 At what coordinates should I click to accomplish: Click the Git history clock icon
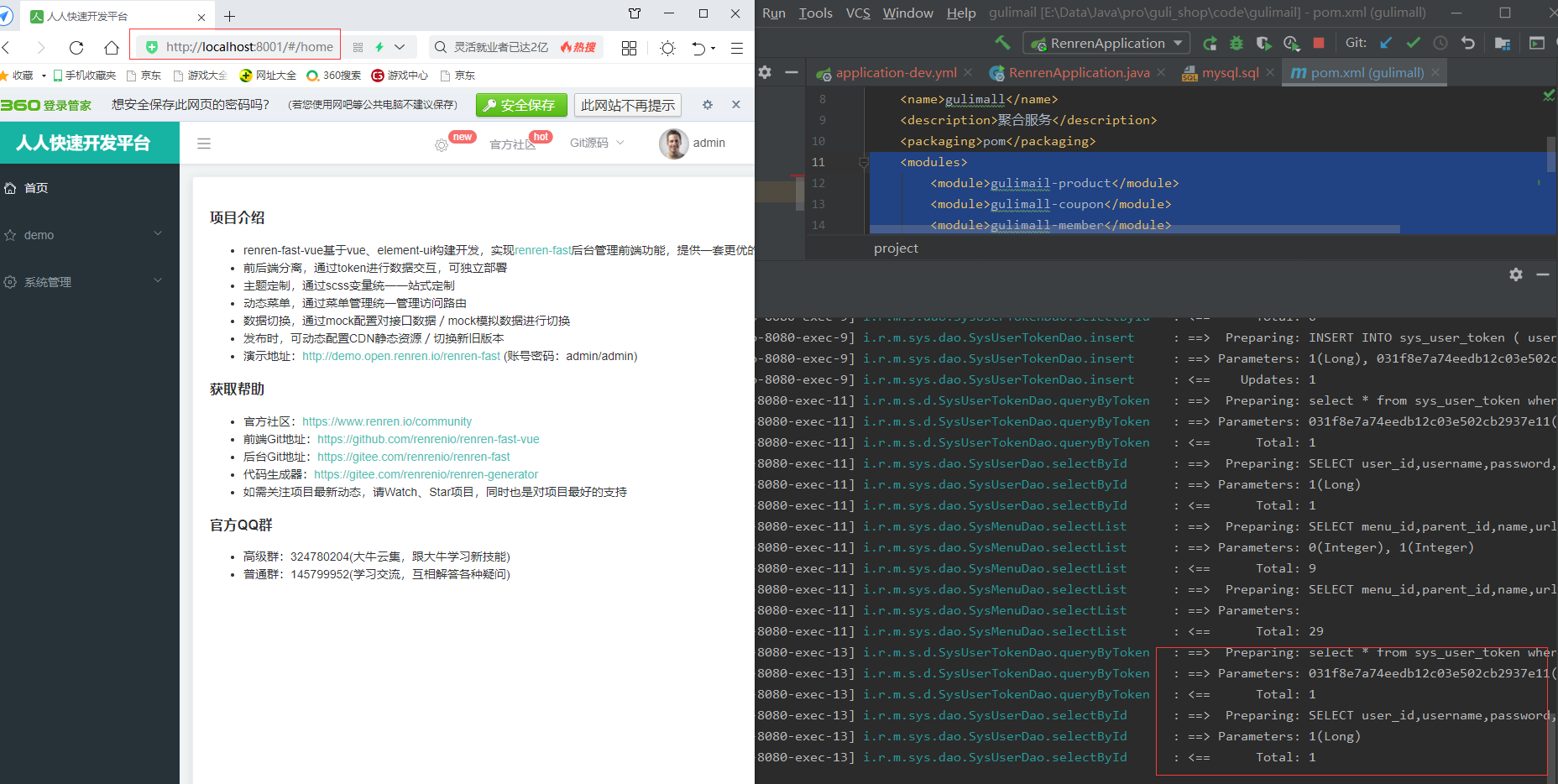[1440, 43]
